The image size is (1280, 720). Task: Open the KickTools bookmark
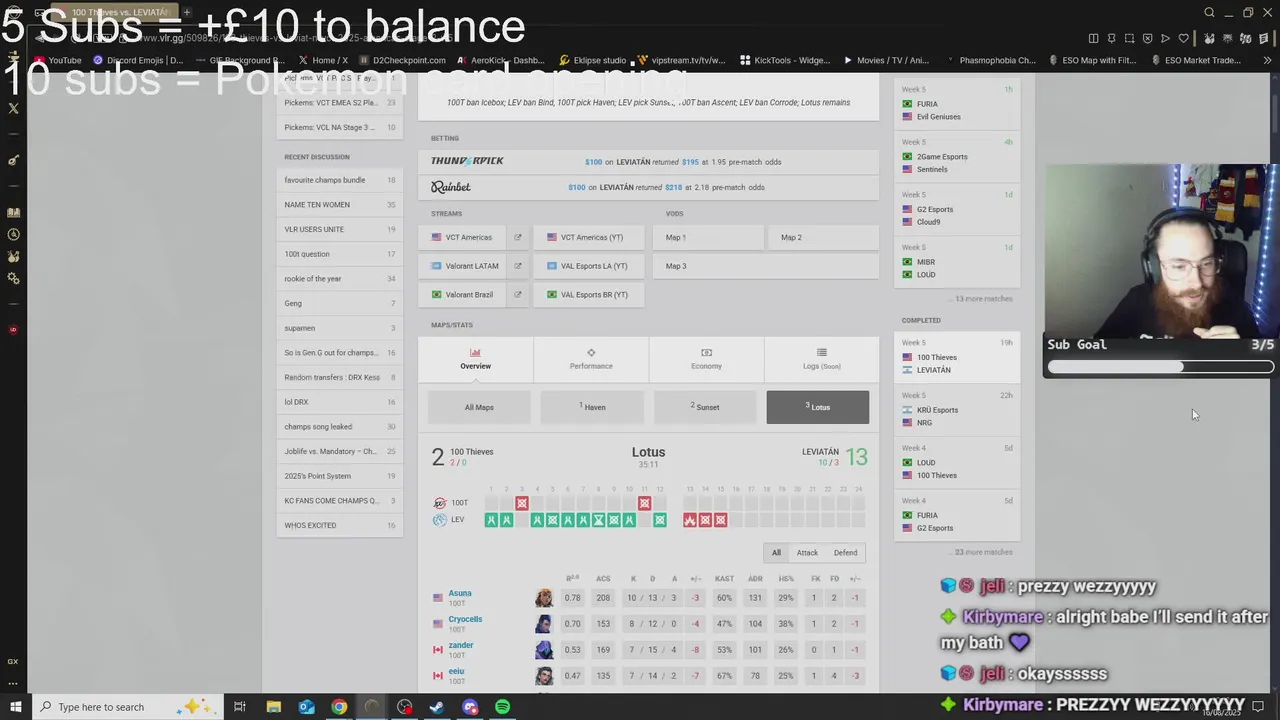pos(785,60)
